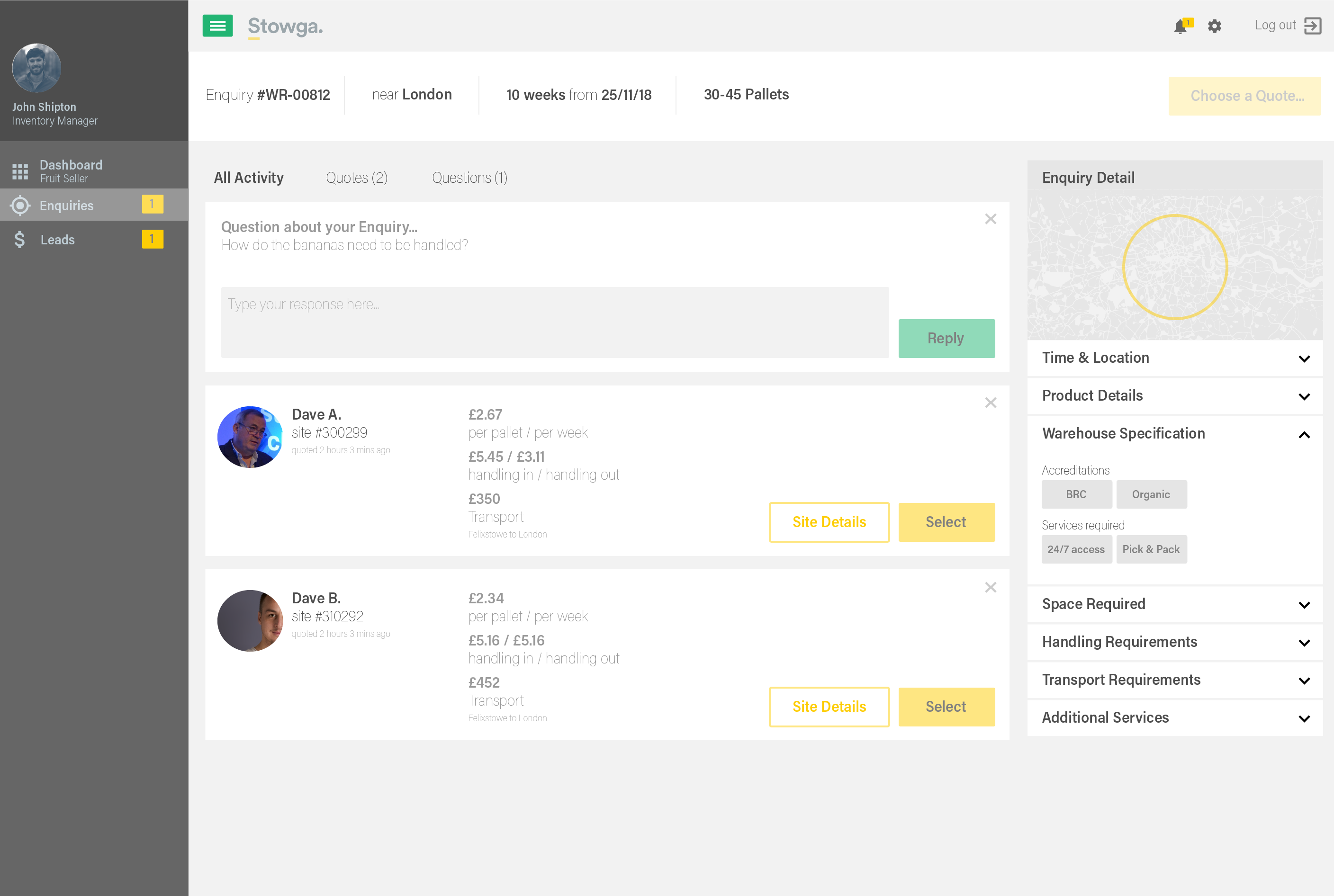Click the Log out arrow icon
This screenshot has height=896, width=1334.
coord(1312,26)
